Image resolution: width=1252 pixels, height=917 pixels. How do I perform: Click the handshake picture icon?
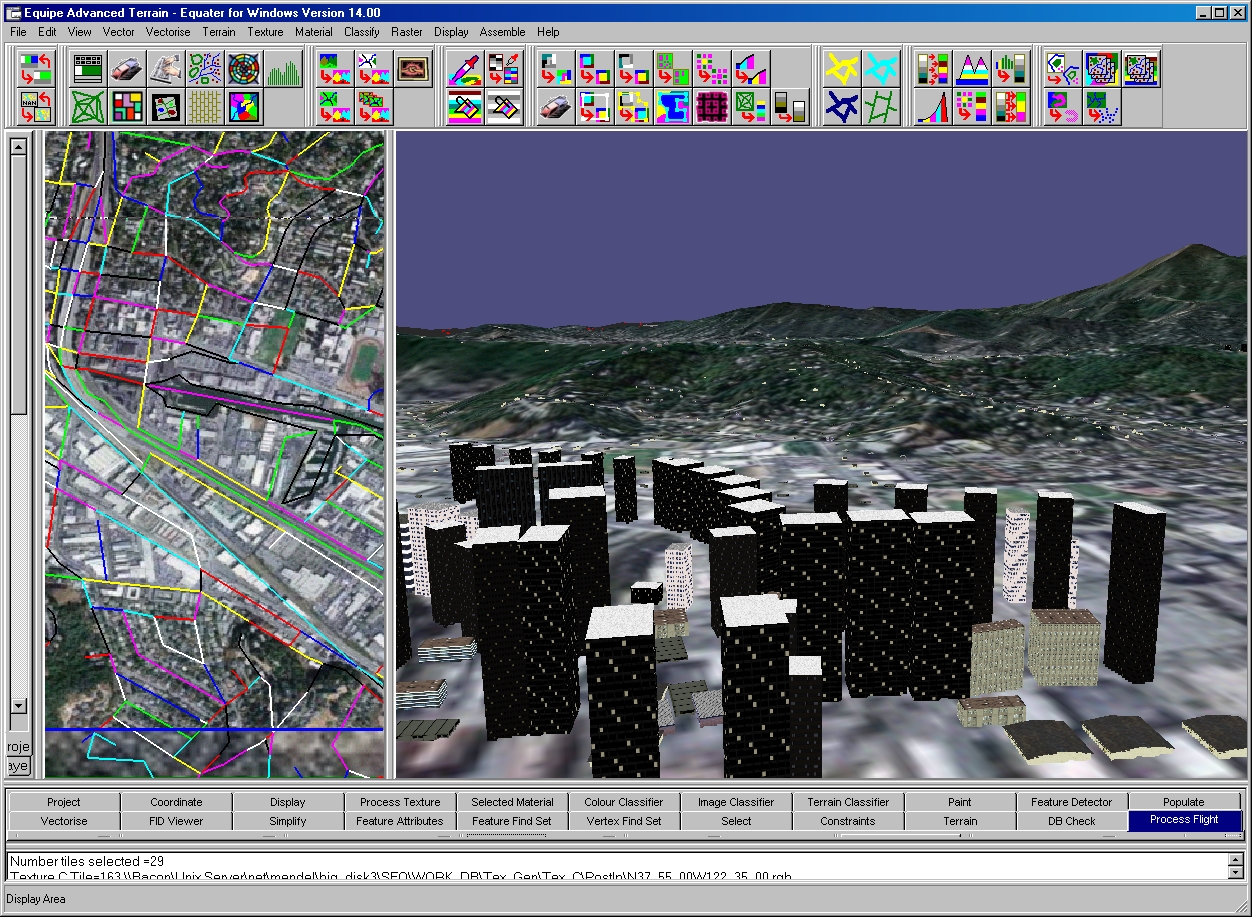412,69
